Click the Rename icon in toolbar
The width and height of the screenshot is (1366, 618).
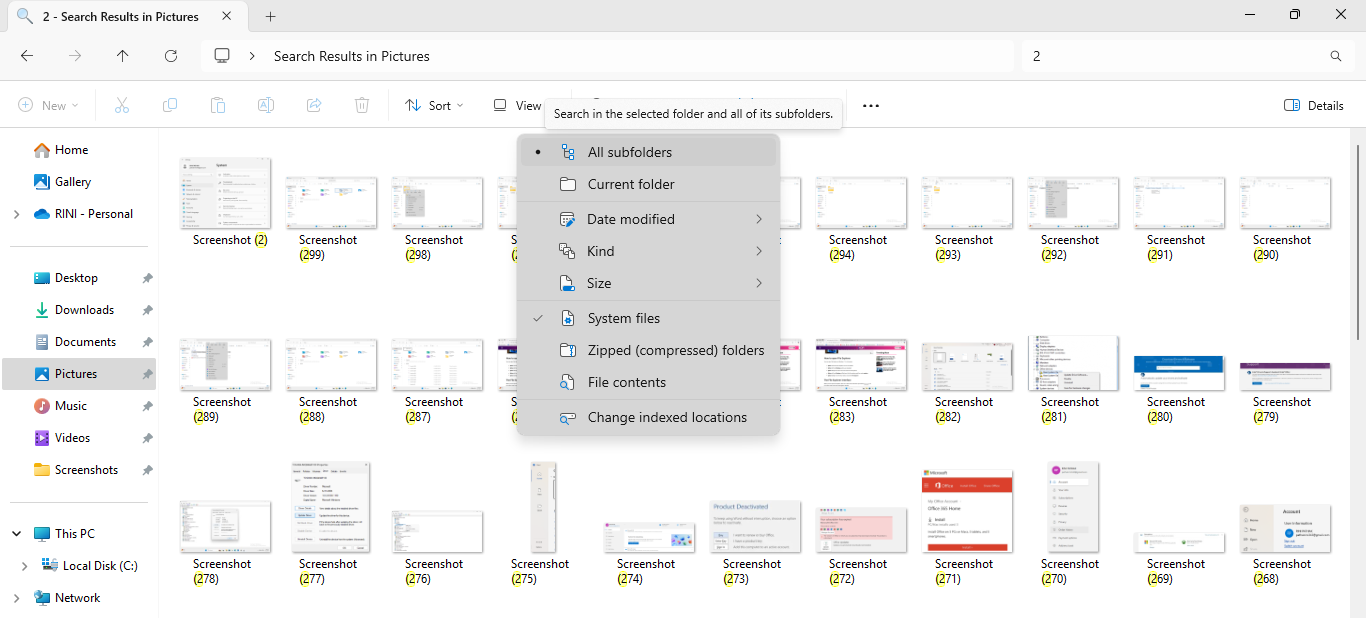point(266,105)
